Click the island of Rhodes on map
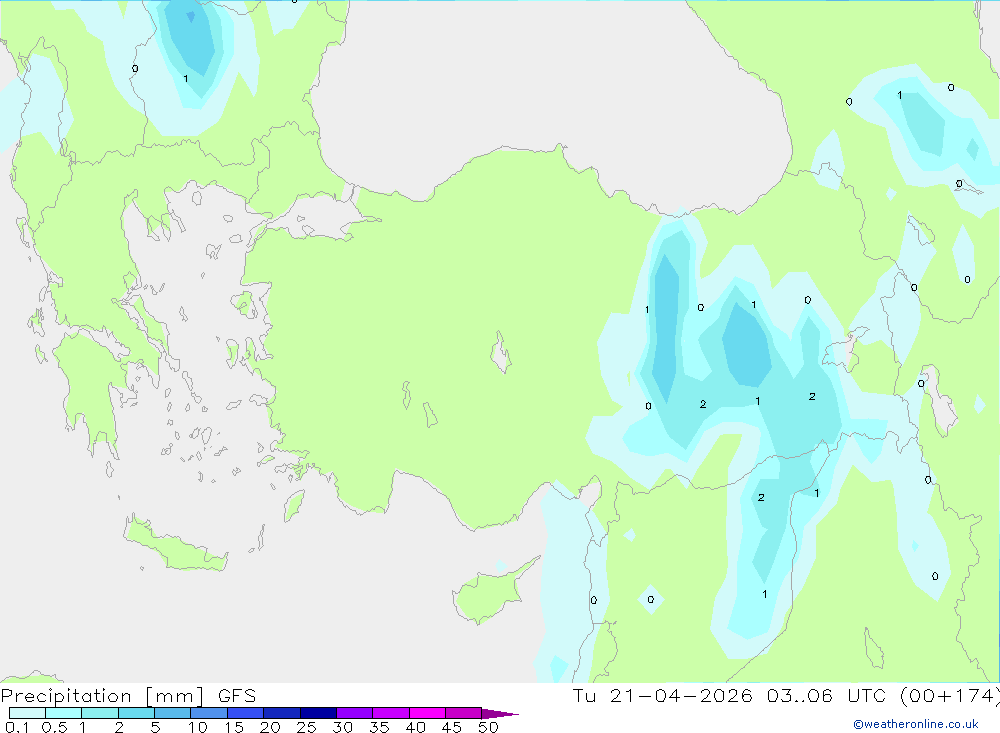This screenshot has width=1000, height=733. [293, 505]
